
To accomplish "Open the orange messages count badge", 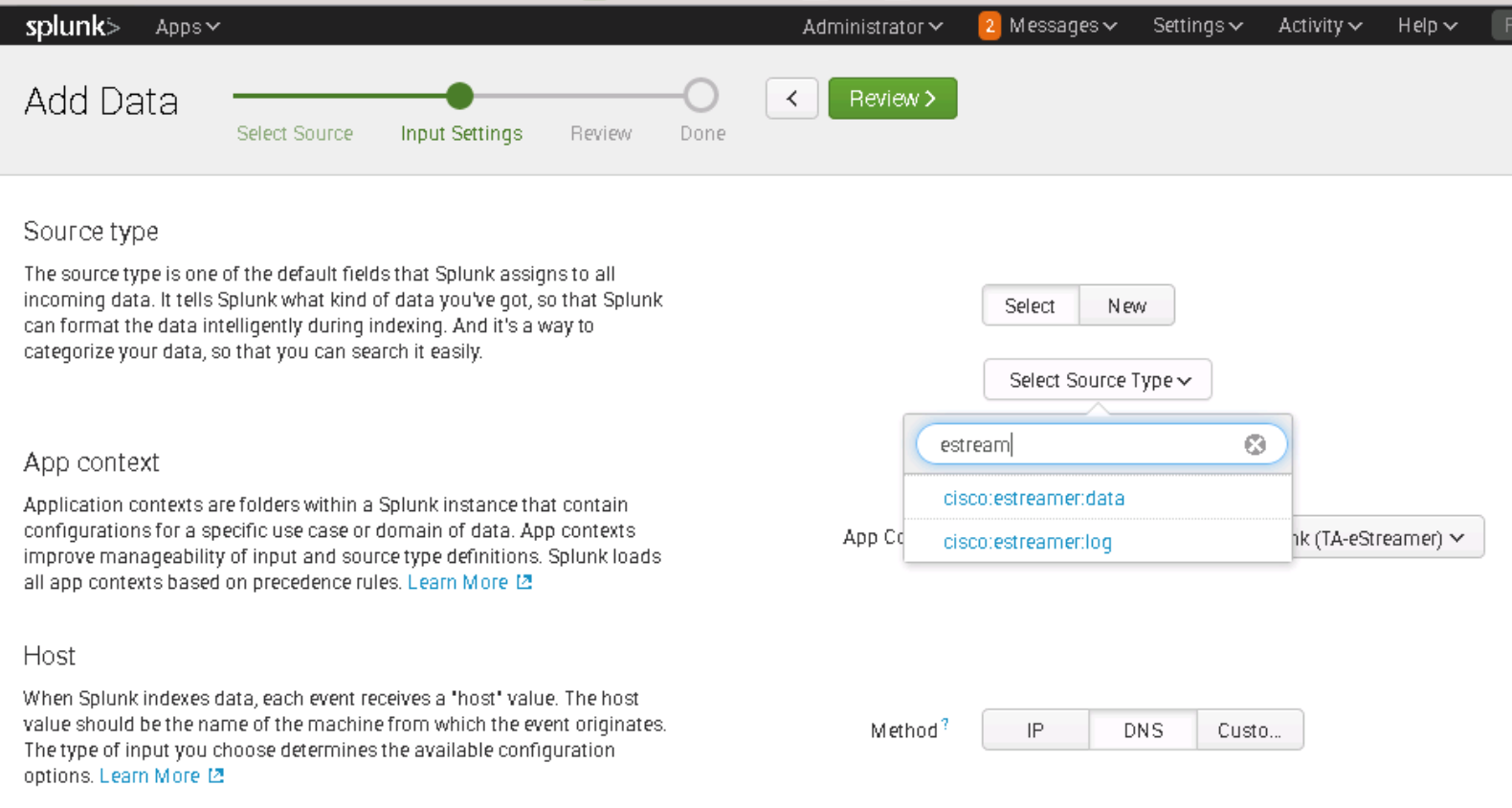I will (x=989, y=26).
